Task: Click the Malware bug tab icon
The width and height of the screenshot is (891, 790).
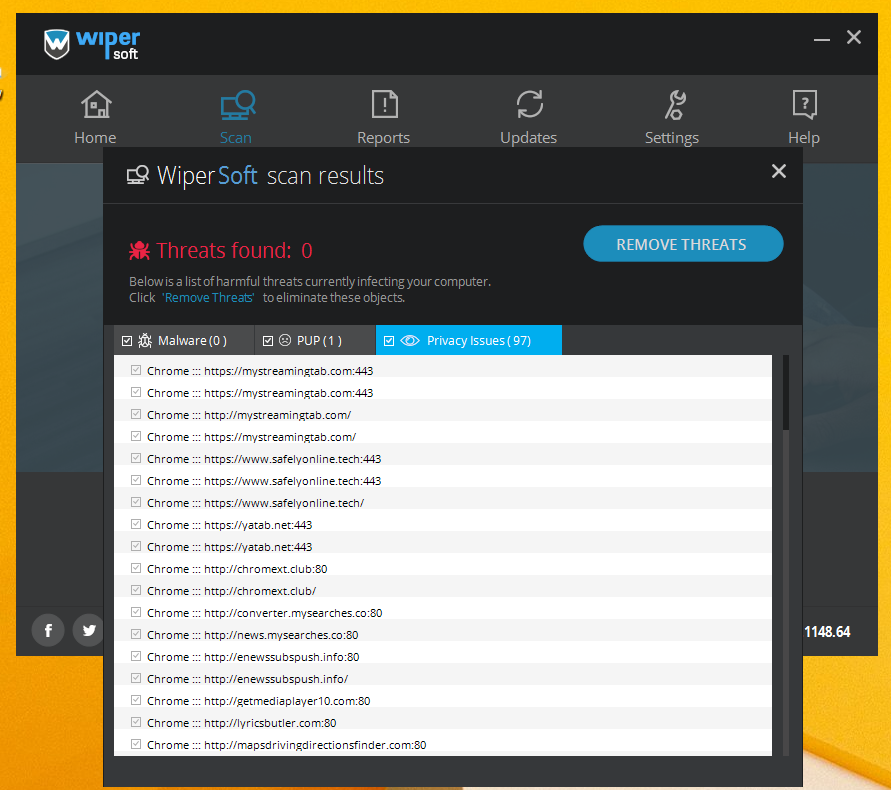Action: click(x=145, y=340)
